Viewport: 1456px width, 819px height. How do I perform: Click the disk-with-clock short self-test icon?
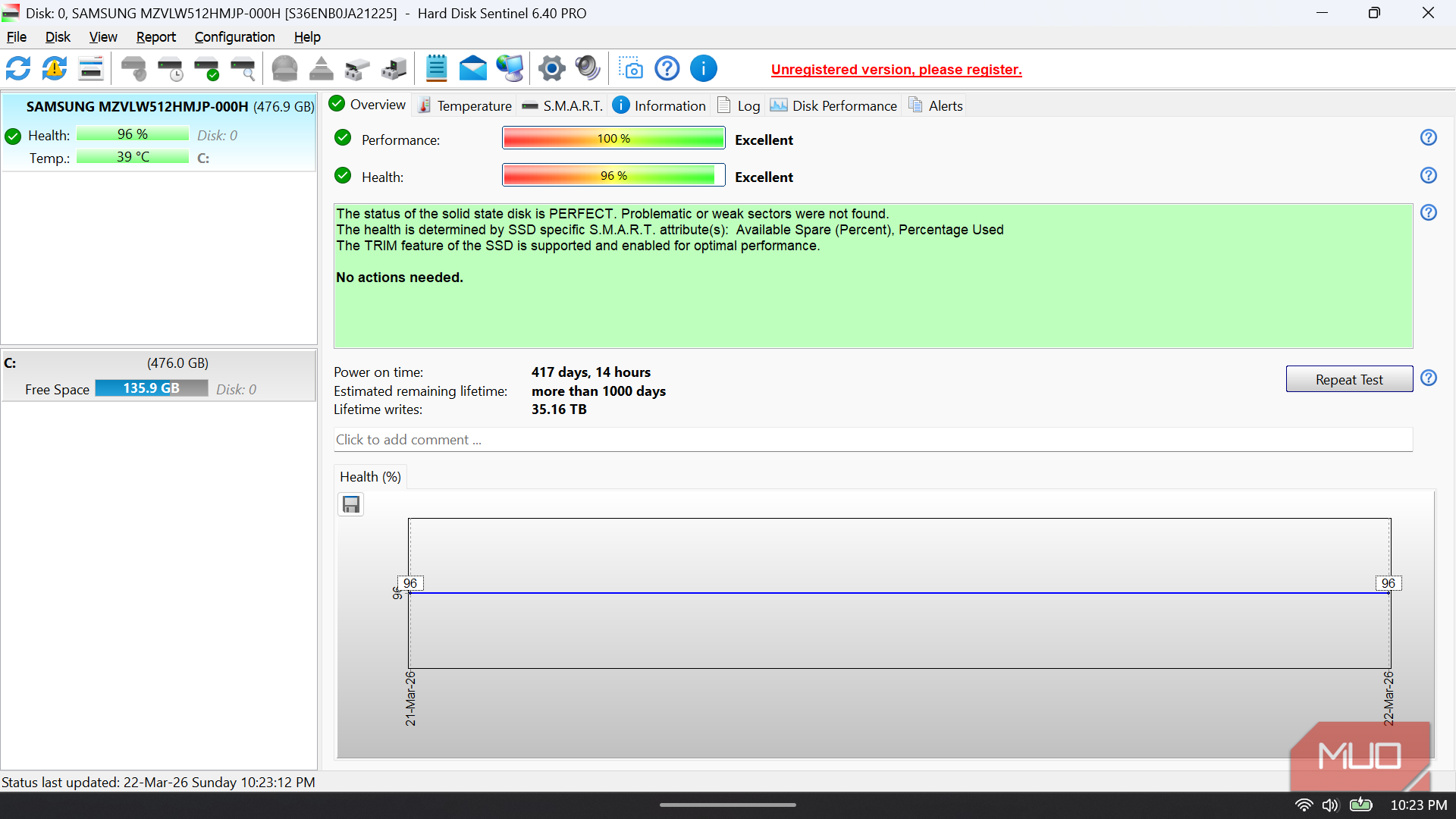point(171,69)
